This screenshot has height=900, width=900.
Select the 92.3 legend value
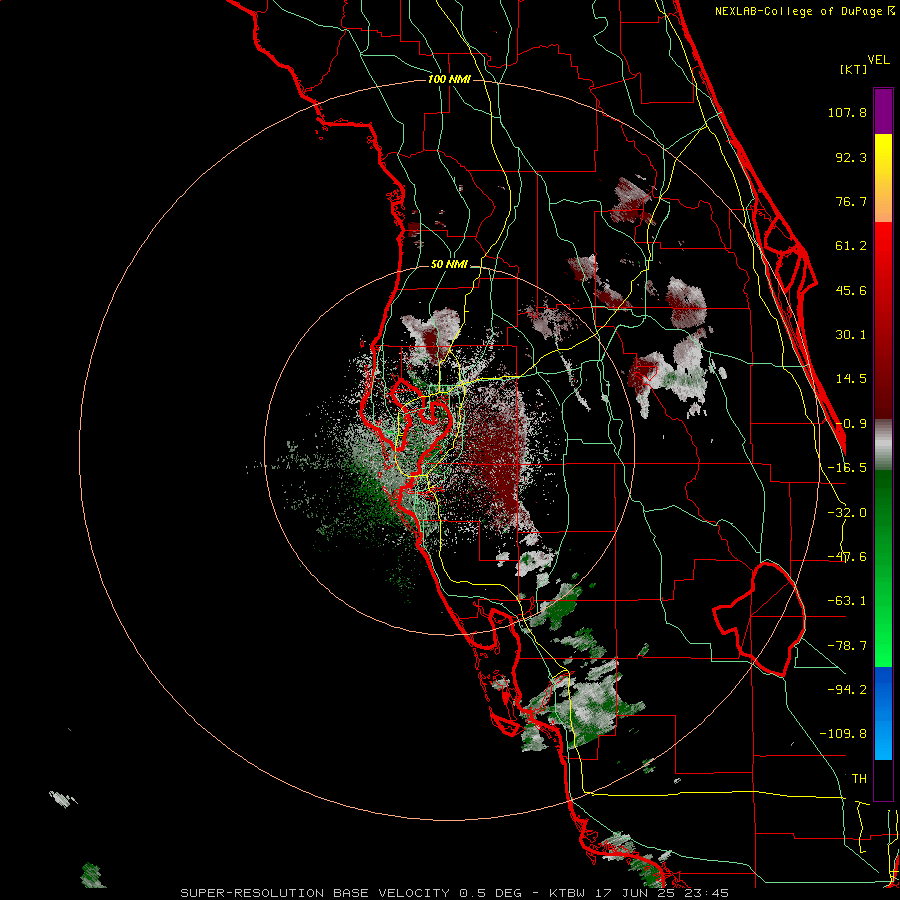coord(851,157)
